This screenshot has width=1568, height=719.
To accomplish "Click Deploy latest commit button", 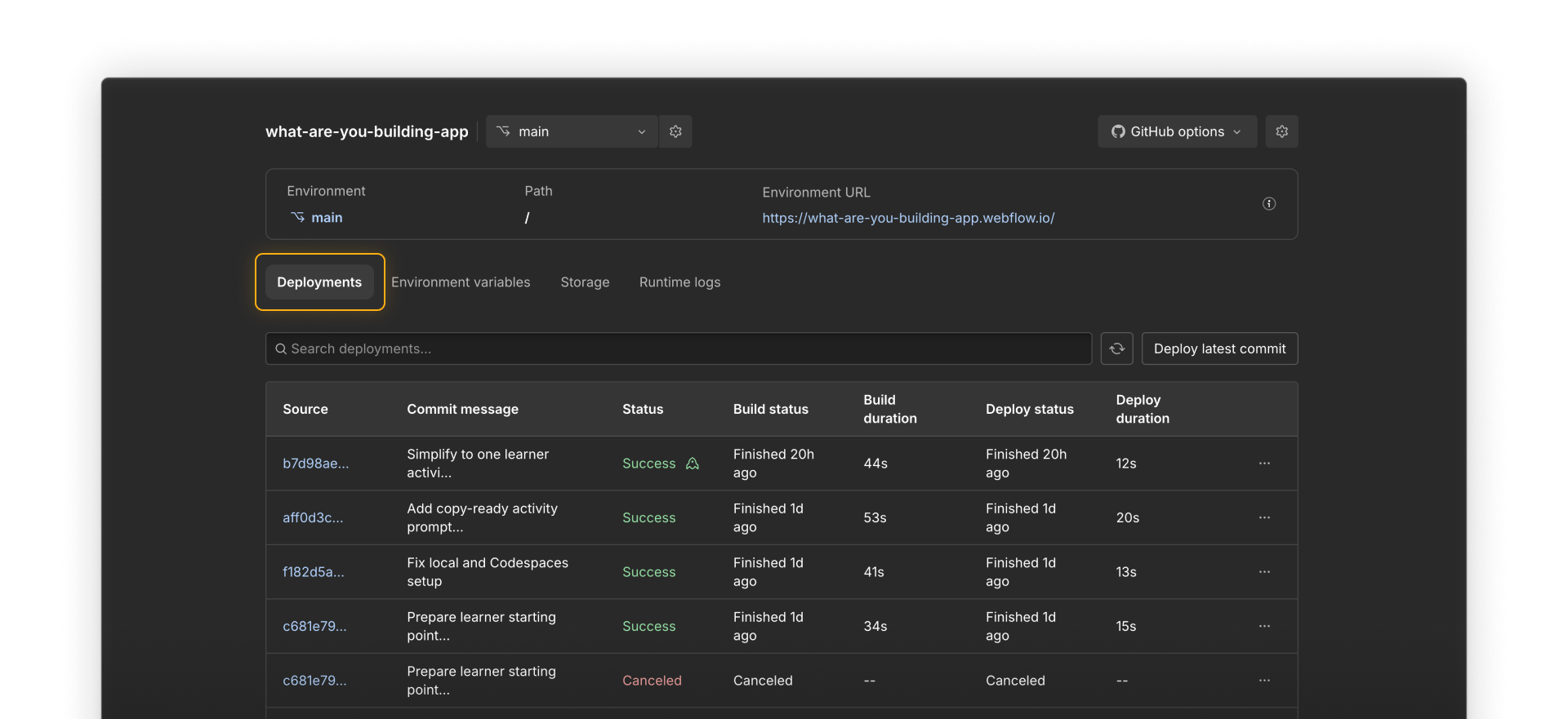I will click(1219, 348).
